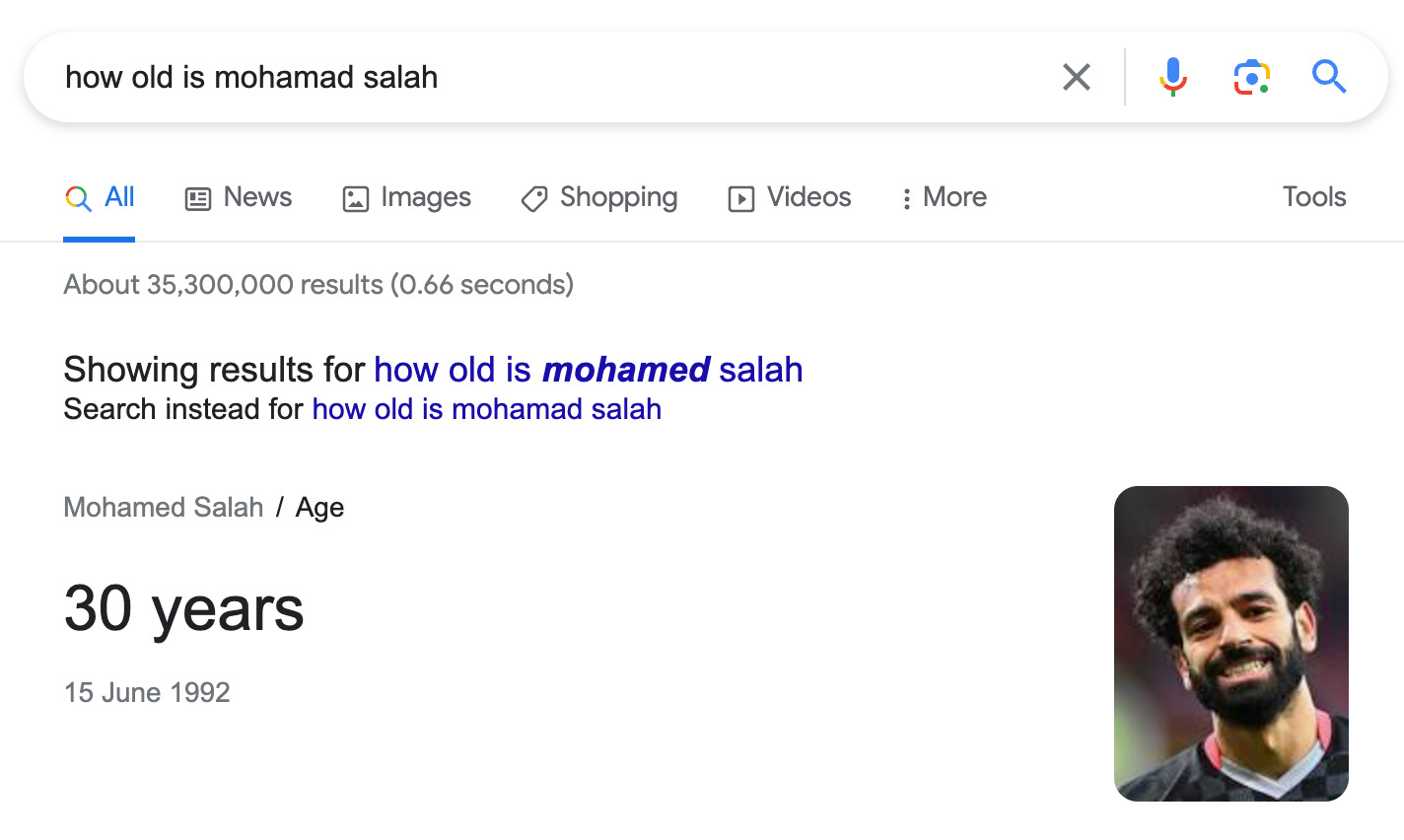This screenshot has height=840, width=1404.
Task: Search instead for 'how old is mohamad salah'
Action: [x=486, y=408]
